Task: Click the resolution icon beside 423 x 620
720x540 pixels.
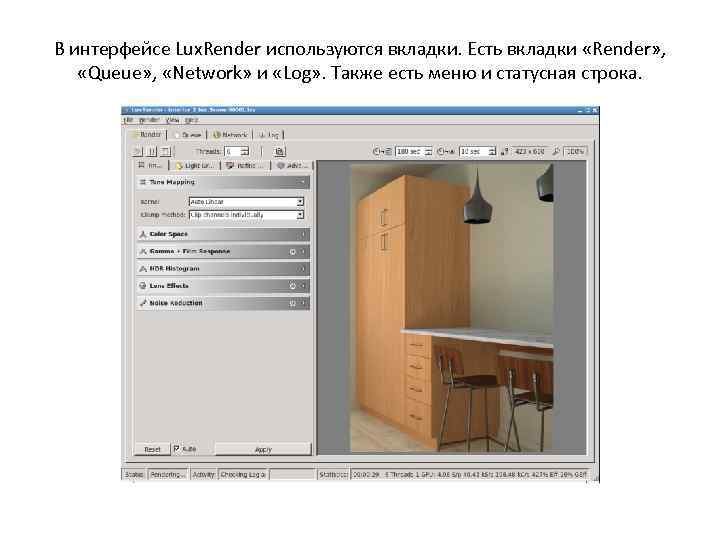Action: tap(504, 151)
